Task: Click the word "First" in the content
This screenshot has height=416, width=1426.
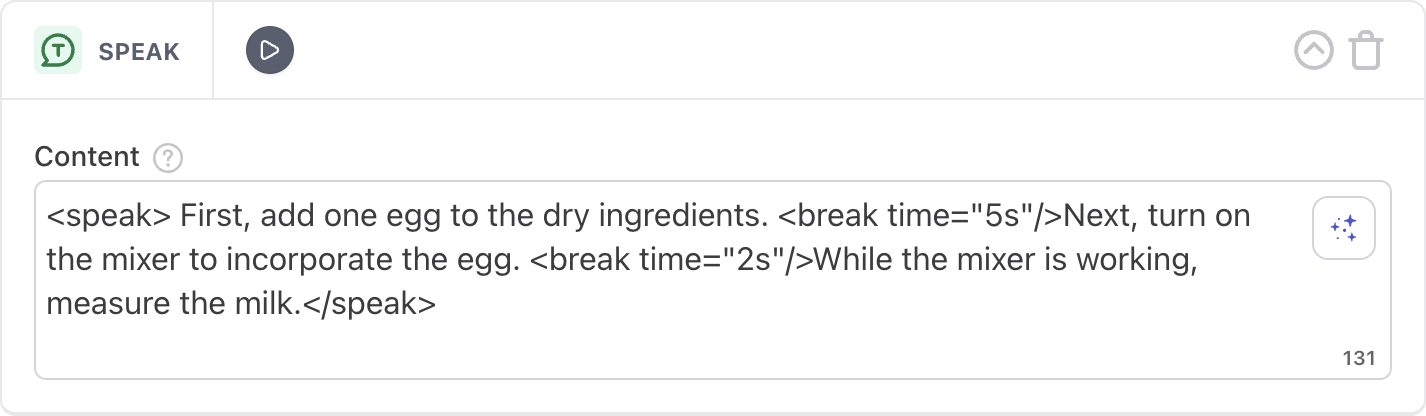Action: 214,217
